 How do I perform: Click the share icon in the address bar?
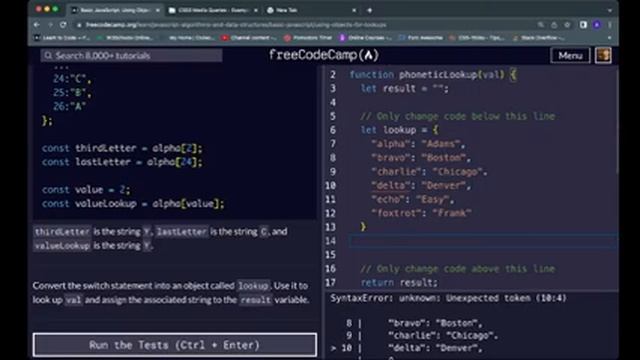[554, 25]
